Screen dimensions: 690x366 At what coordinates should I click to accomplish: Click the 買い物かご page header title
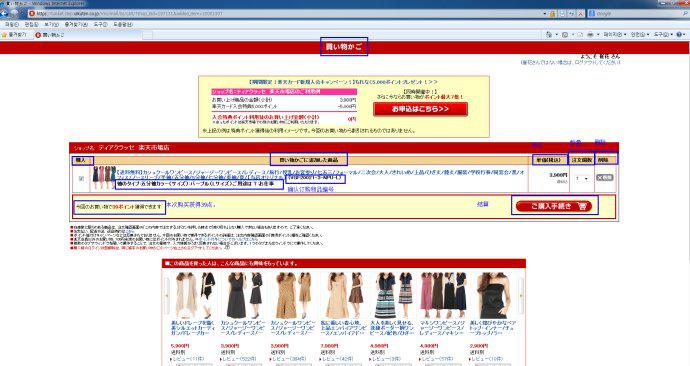pos(344,47)
